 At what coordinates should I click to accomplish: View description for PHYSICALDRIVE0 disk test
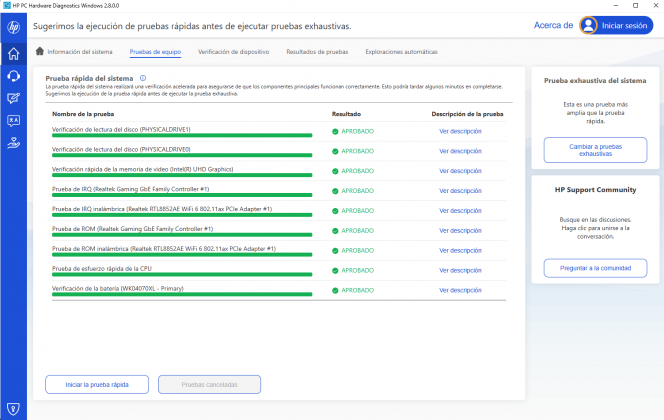[460, 151]
